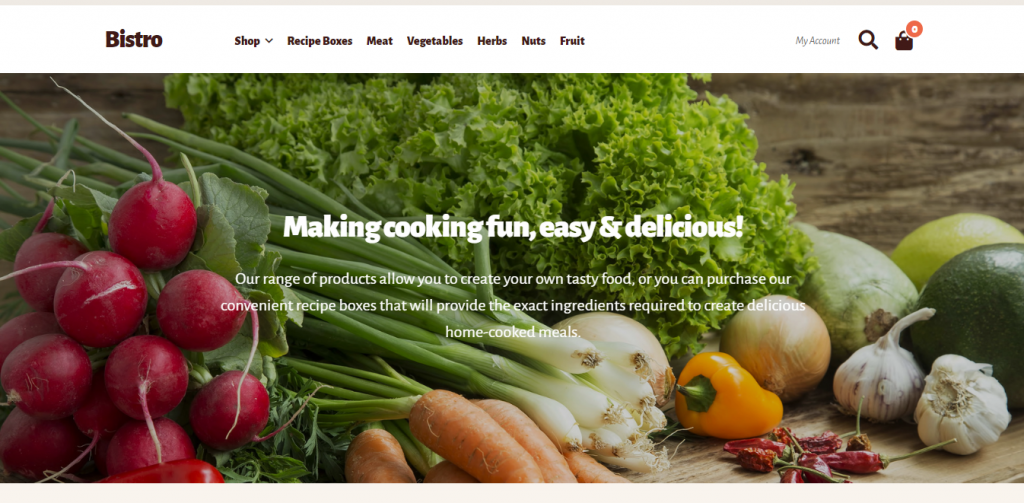This screenshot has height=503, width=1024.
Task: Click the orange cart count badge
Action: [x=914, y=29]
